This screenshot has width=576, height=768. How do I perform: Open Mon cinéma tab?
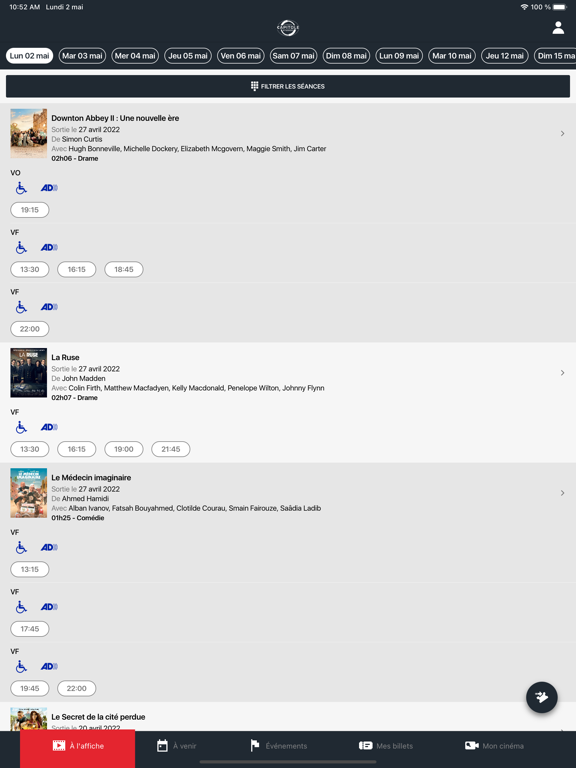(x=494, y=746)
